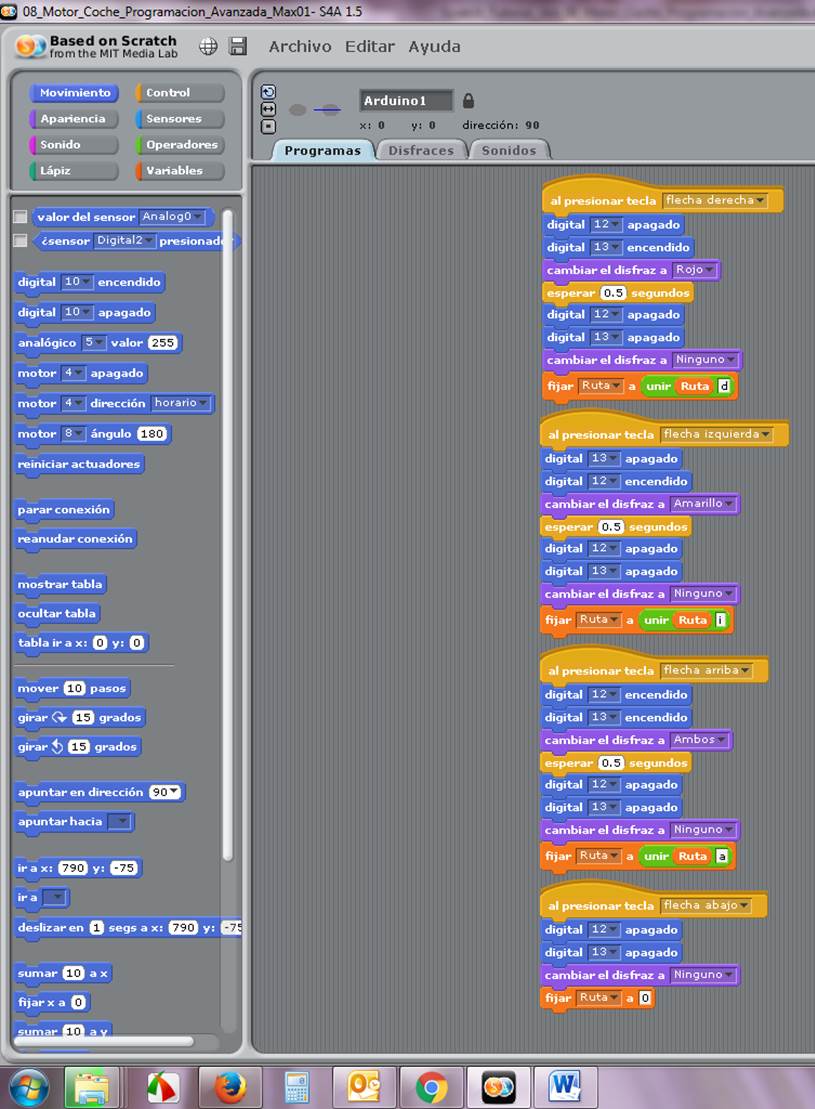The height and width of the screenshot is (1109, 815).
Task: Open flecha izquierda key dropdown
Action: click(716, 434)
